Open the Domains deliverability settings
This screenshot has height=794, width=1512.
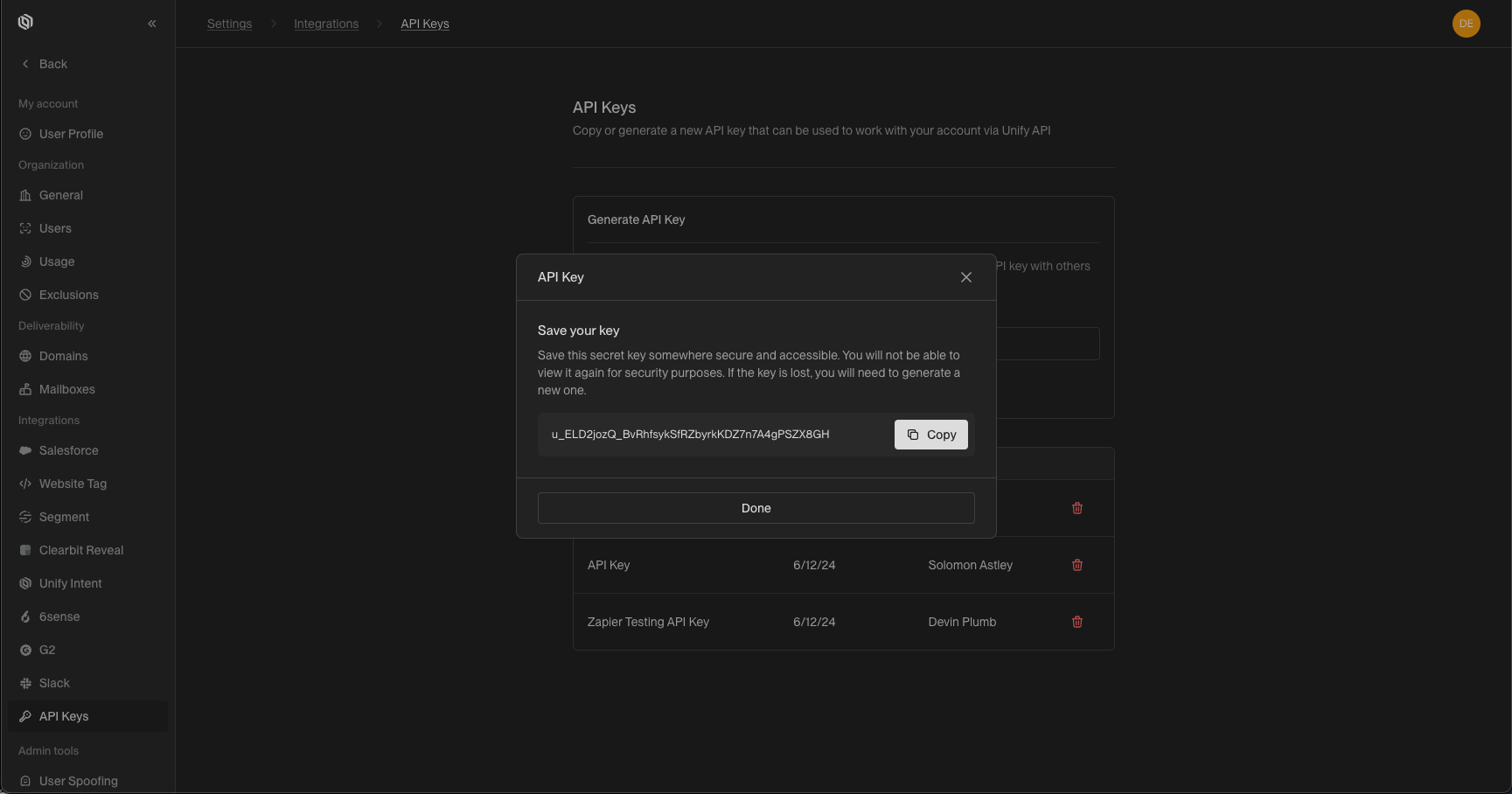[x=63, y=356]
